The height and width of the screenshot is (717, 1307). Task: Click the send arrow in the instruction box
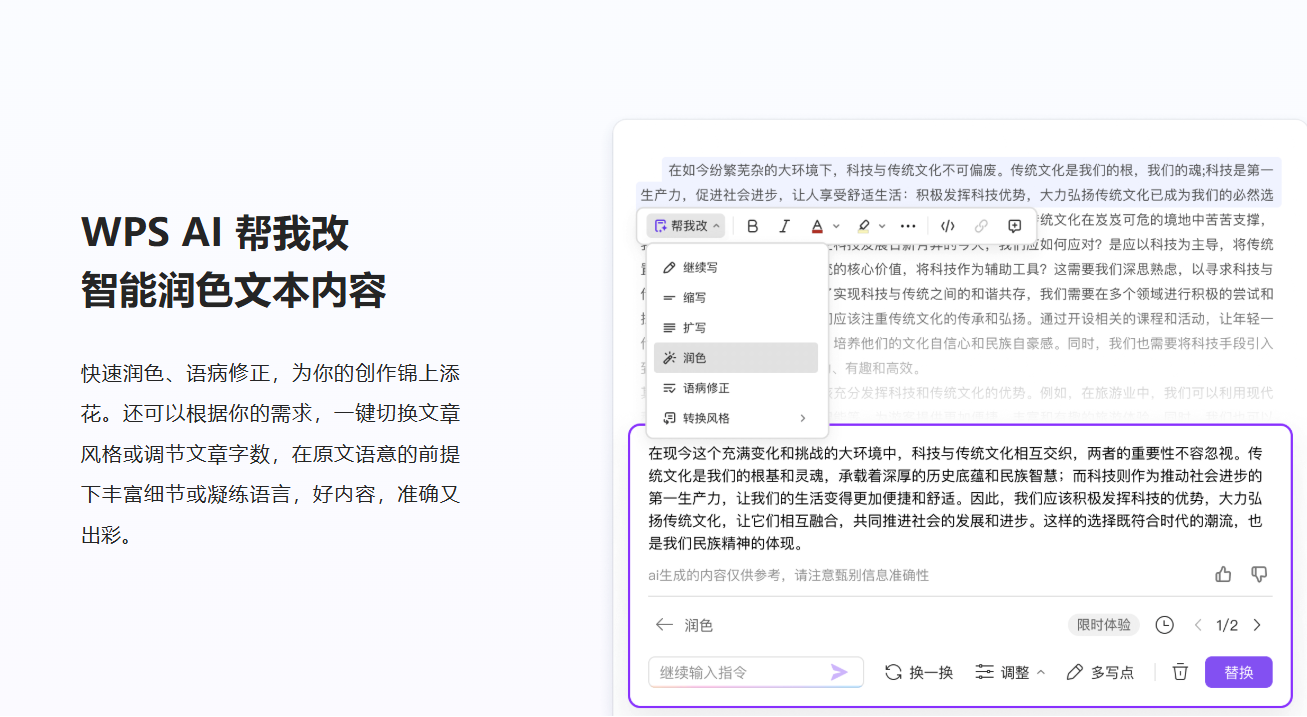[x=839, y=672]
